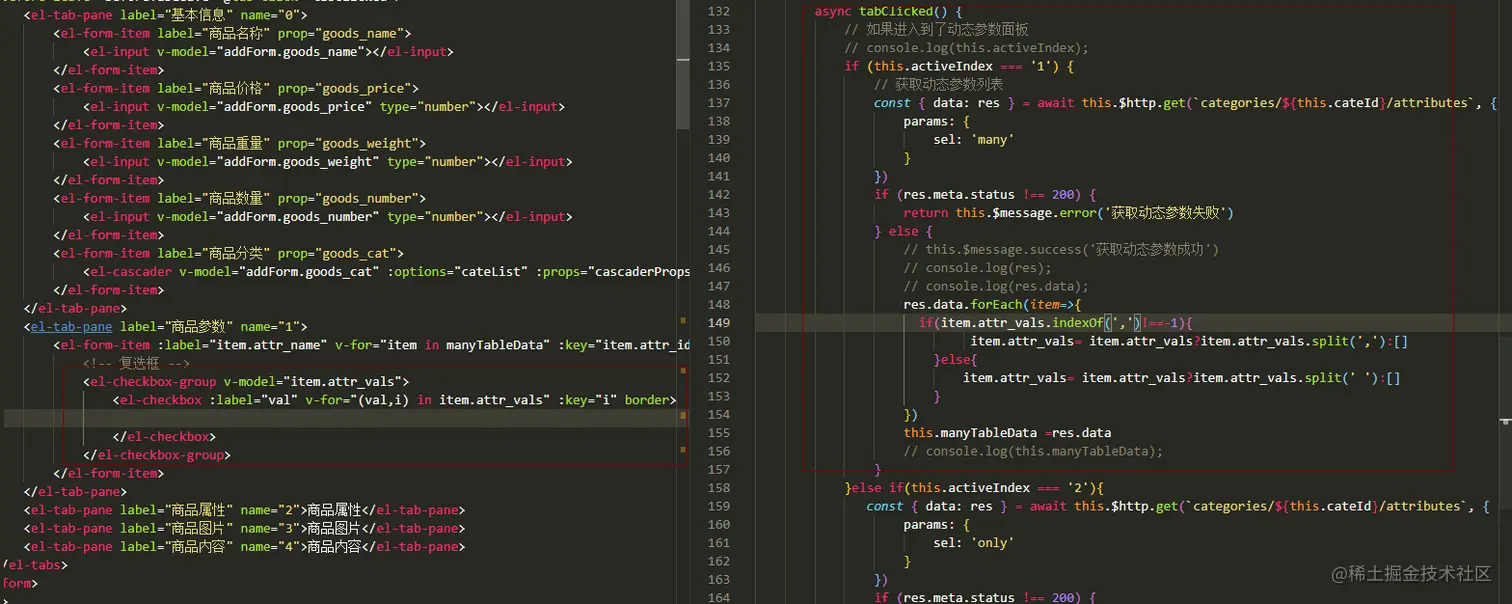Screen dimensions: 1512x604
Task: Click commented console.log(res); line
Action: pos(977,268)
